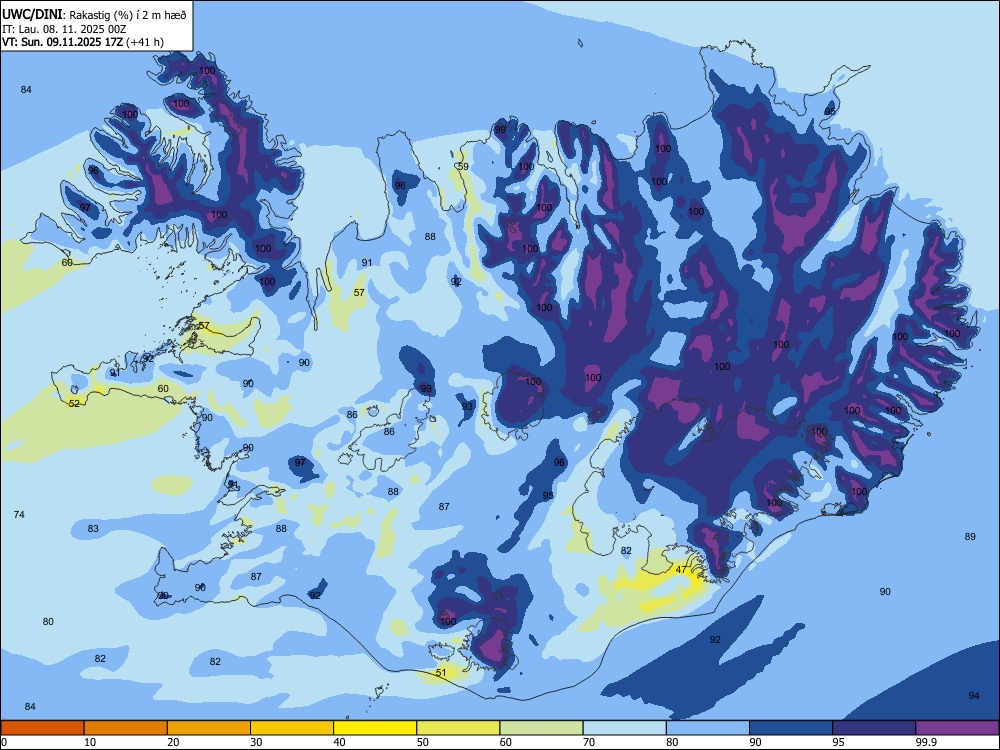Click the legend tick label '50'

(423, 742)
